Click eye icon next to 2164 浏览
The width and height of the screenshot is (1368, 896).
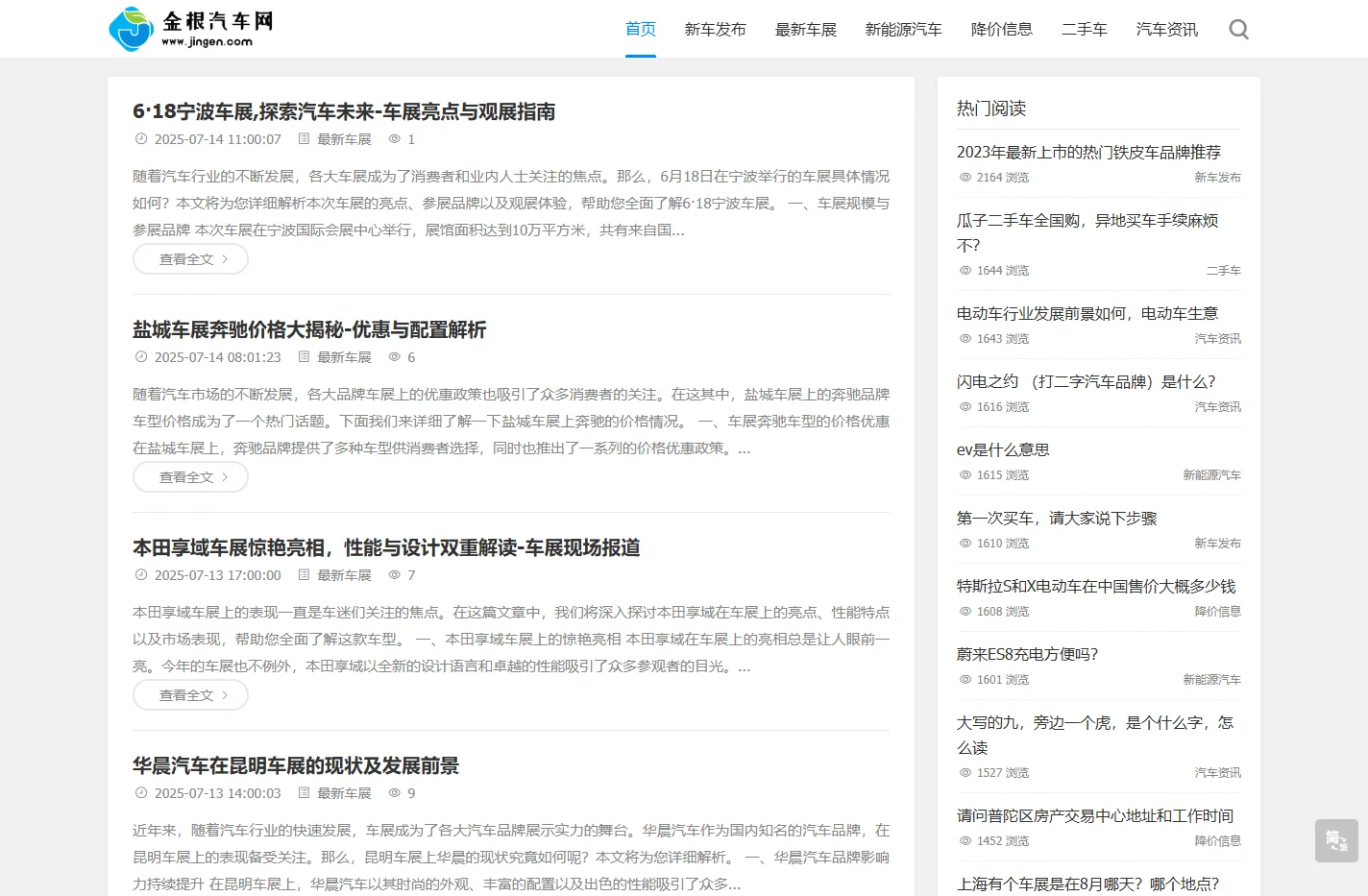click(965, 178)
